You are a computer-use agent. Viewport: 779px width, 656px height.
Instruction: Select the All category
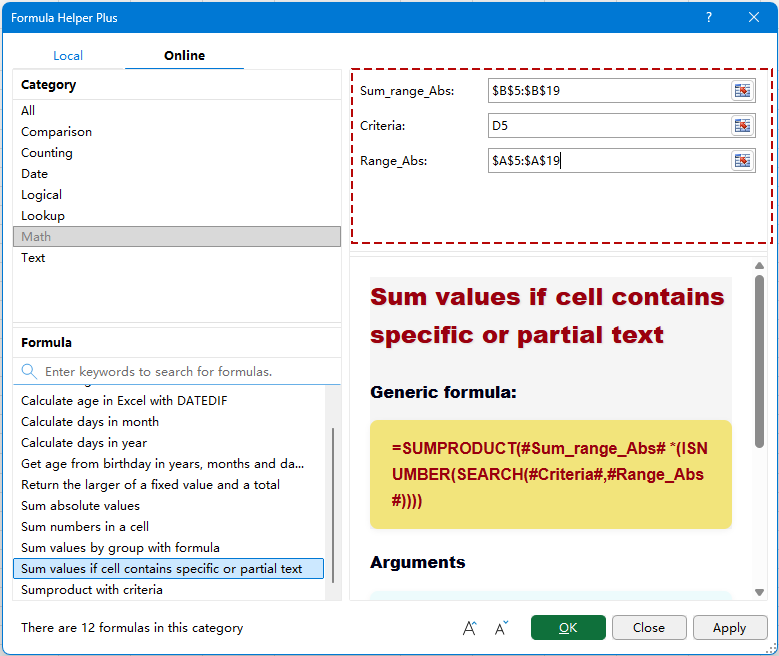coord(177,110)
